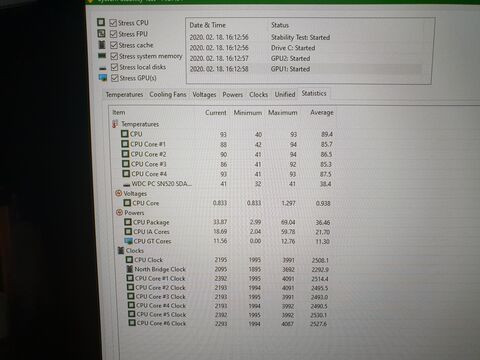The image size is (480, 360).
Task: Click the Voltages group icon
Action: pyautogui.click(x=118, y=193)
